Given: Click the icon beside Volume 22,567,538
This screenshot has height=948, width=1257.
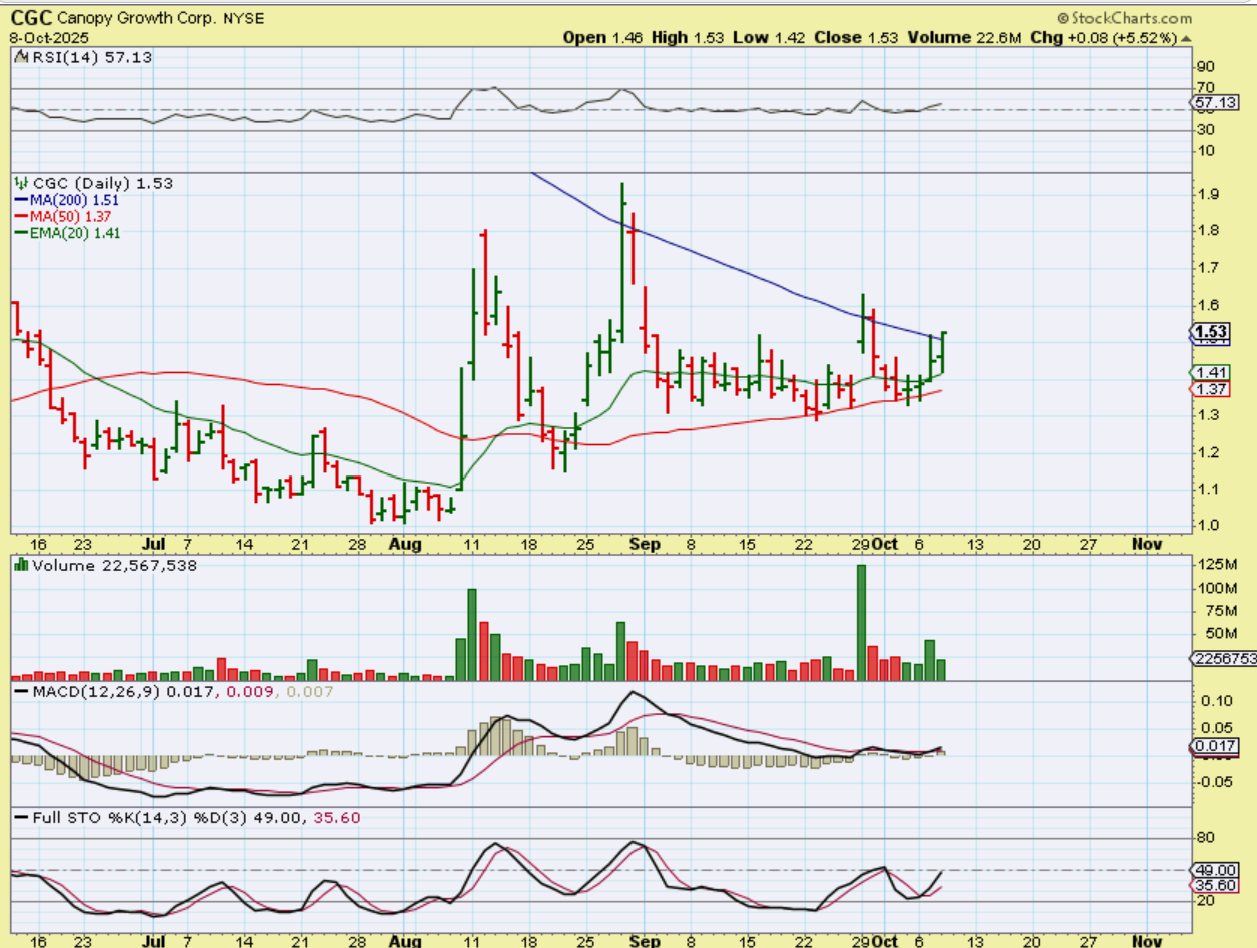Looking at the screenshot, I should (x=21, y=565).
